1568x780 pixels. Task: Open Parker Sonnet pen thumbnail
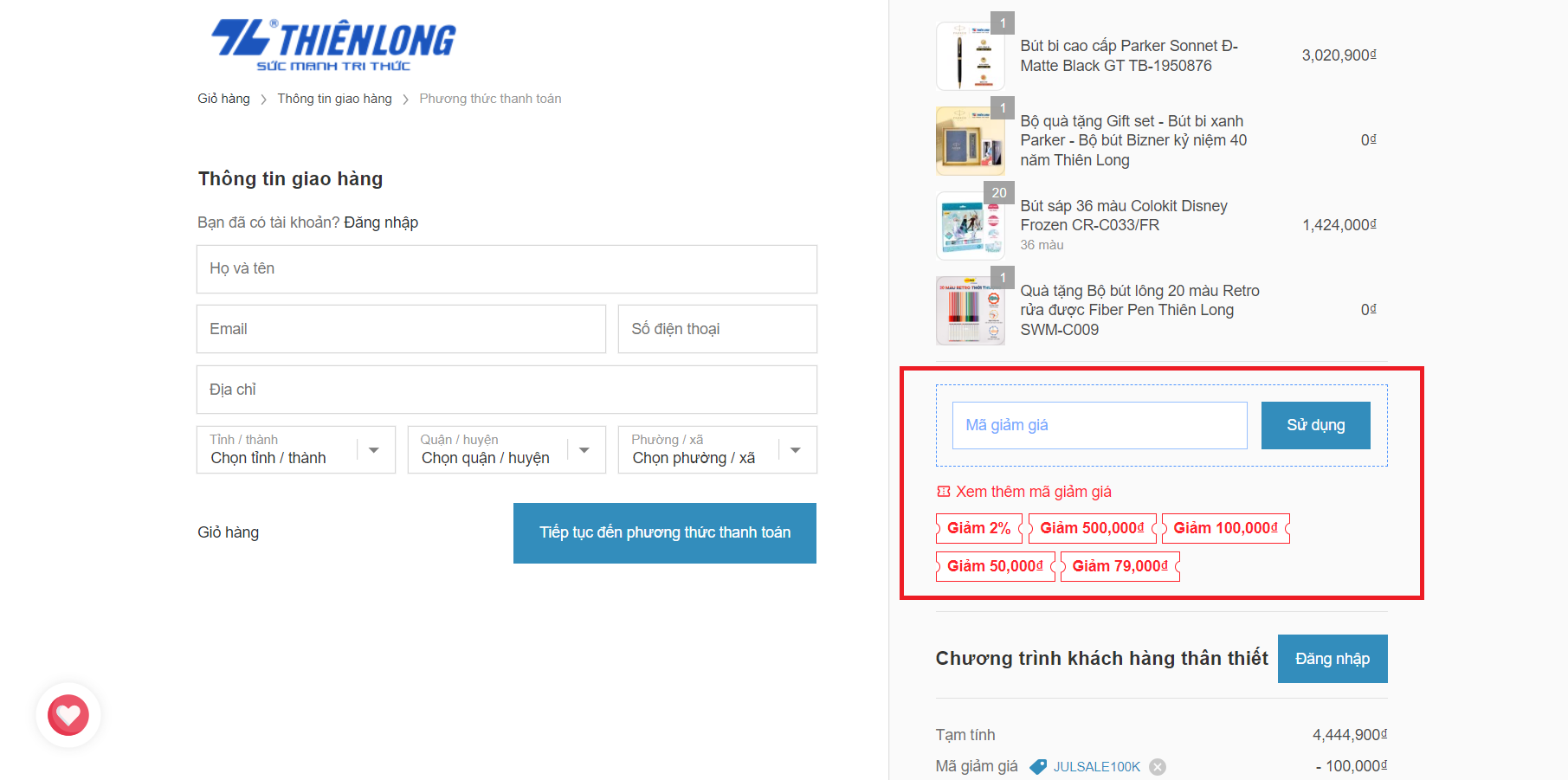tap(970, 56)
